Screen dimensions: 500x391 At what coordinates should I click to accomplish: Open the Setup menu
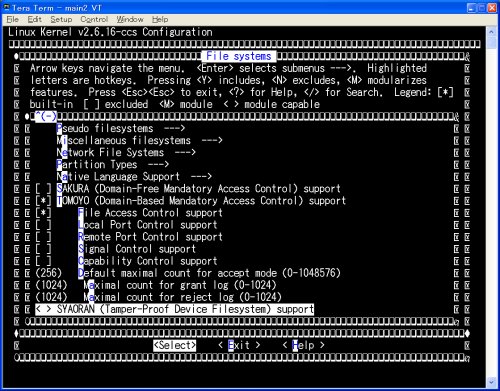pyautogui.click(x=61, y=19)
